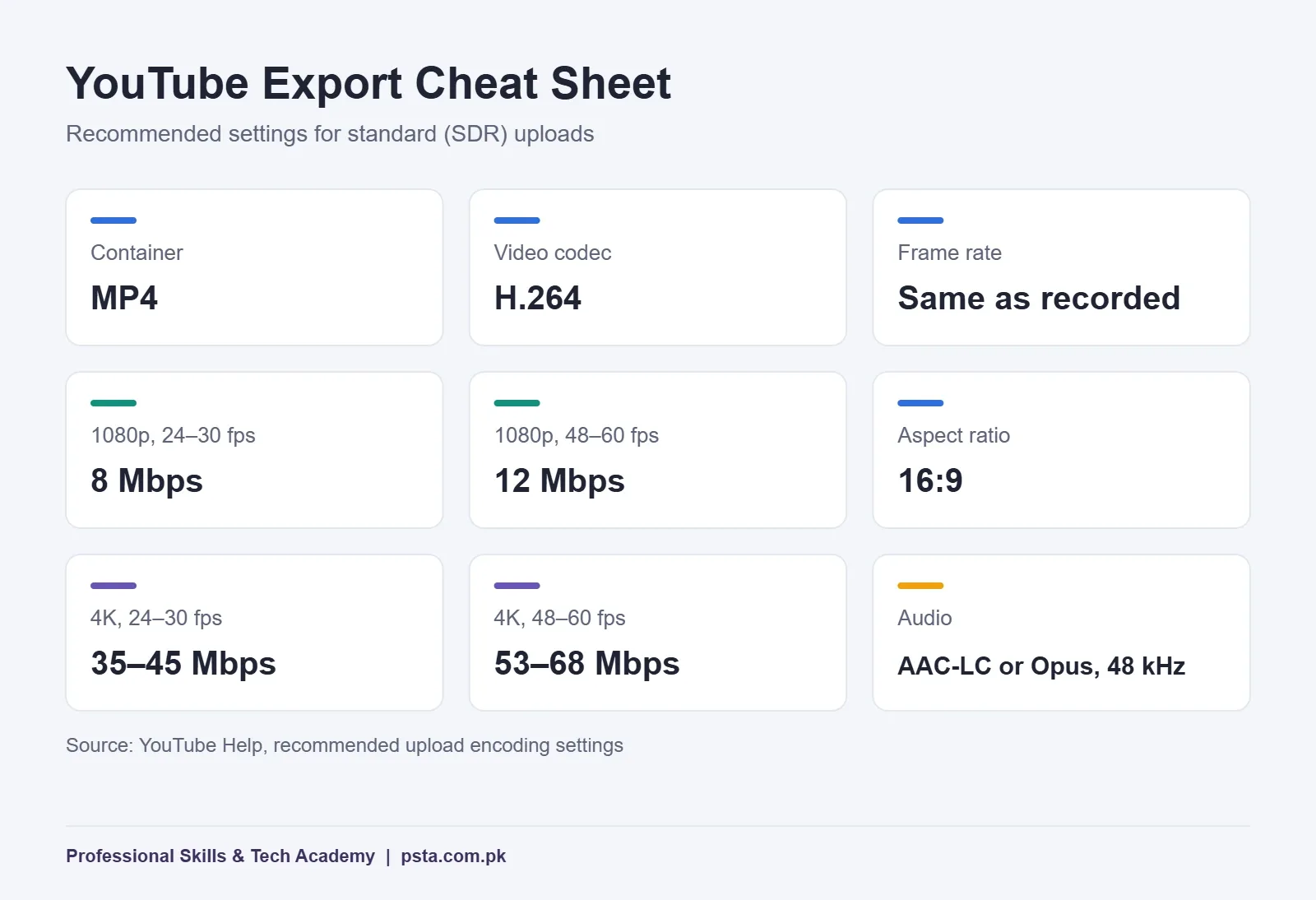Screen dimensions: 1316x900
Task: Select the '4K, 24–30 fps' label
Action: click(156, 618)
